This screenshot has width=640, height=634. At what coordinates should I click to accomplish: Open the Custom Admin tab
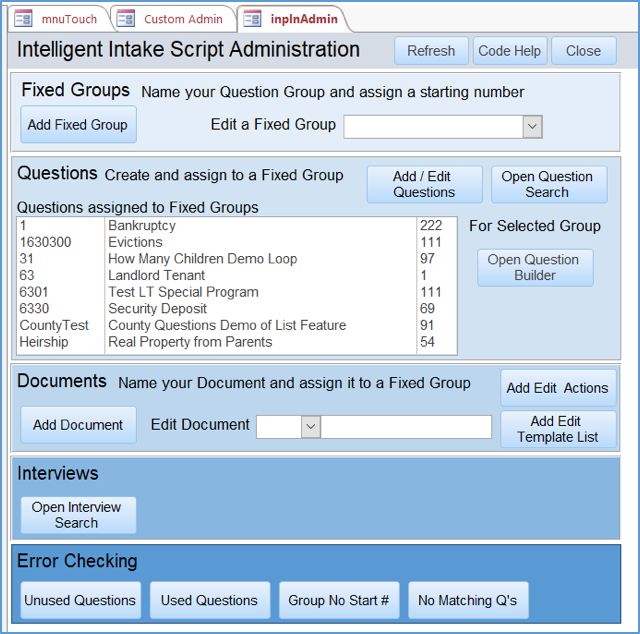[172, 19]
